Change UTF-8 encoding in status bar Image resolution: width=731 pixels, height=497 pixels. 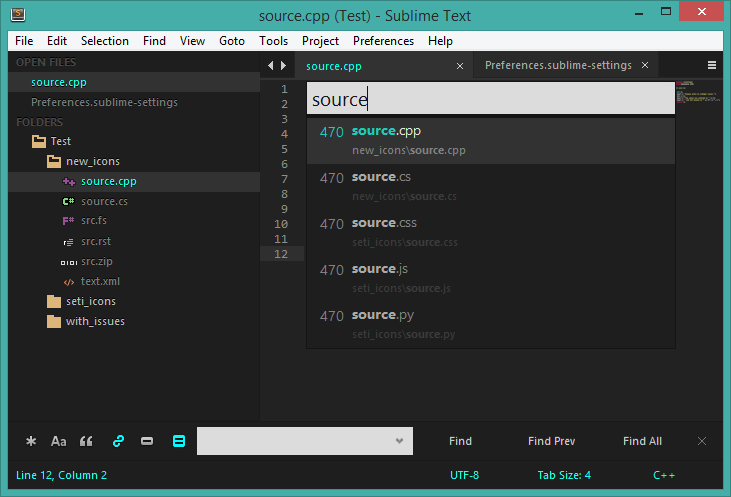464,475
